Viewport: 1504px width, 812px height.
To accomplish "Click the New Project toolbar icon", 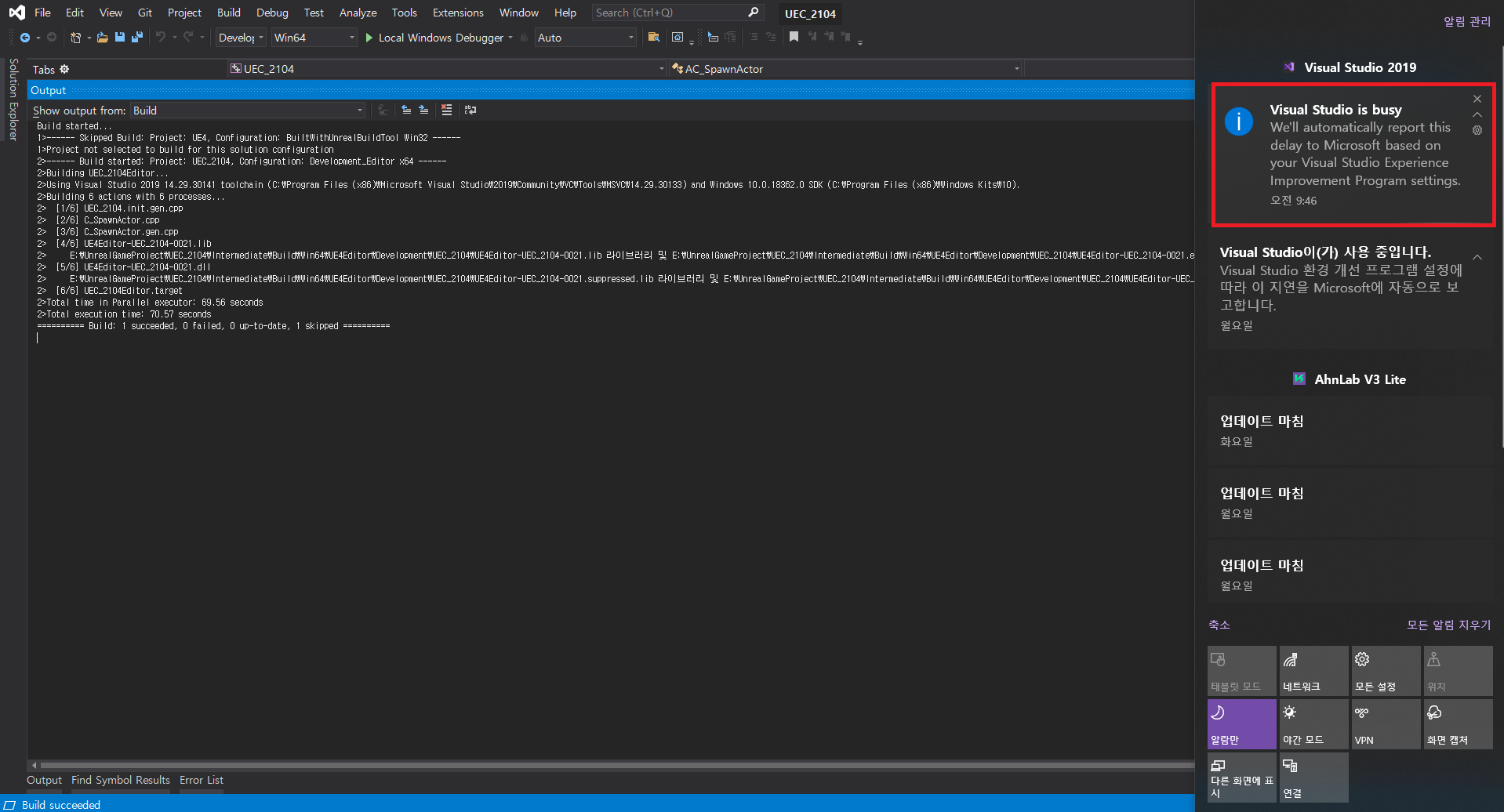I will coord(75,38).
